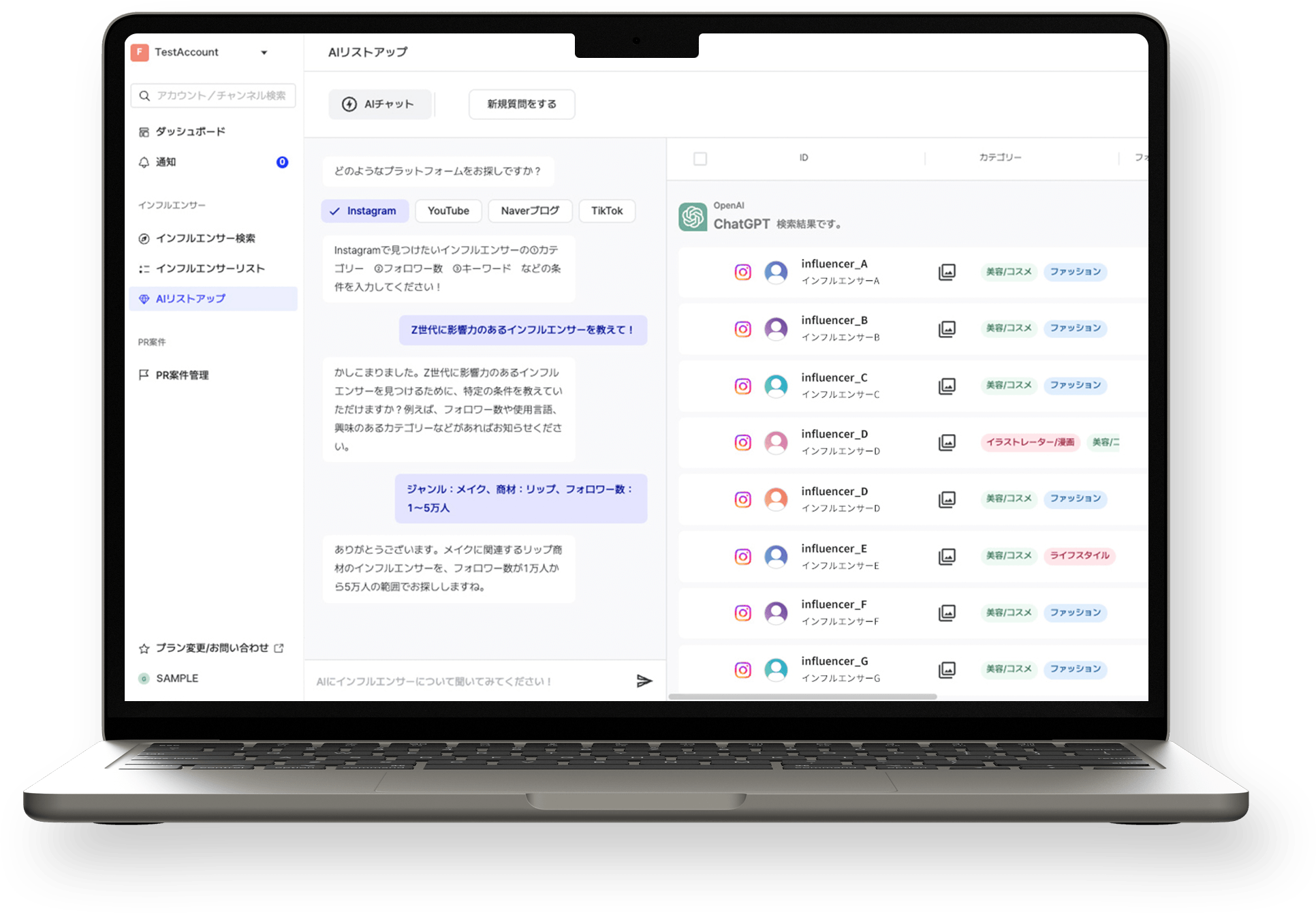This screenshot has height=913, width=1316.
Task: Click the ジャンル：メイク chat message bubble
Action: point(521,499)
